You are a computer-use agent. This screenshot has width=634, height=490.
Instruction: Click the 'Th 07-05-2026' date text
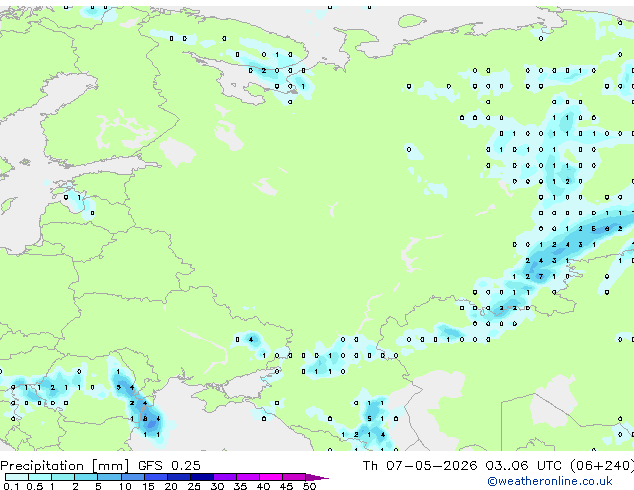click(420, 466)
